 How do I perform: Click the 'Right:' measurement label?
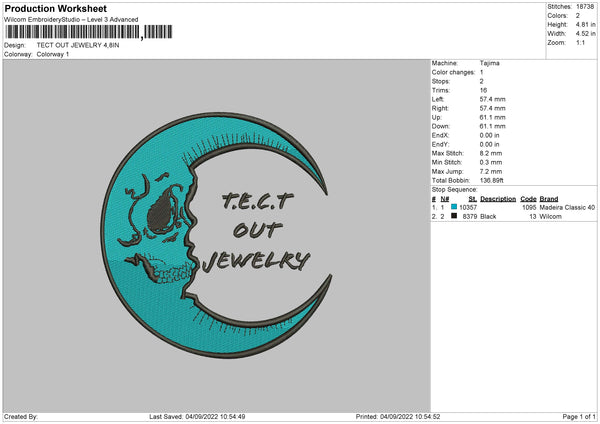click(x=440, y=108)
